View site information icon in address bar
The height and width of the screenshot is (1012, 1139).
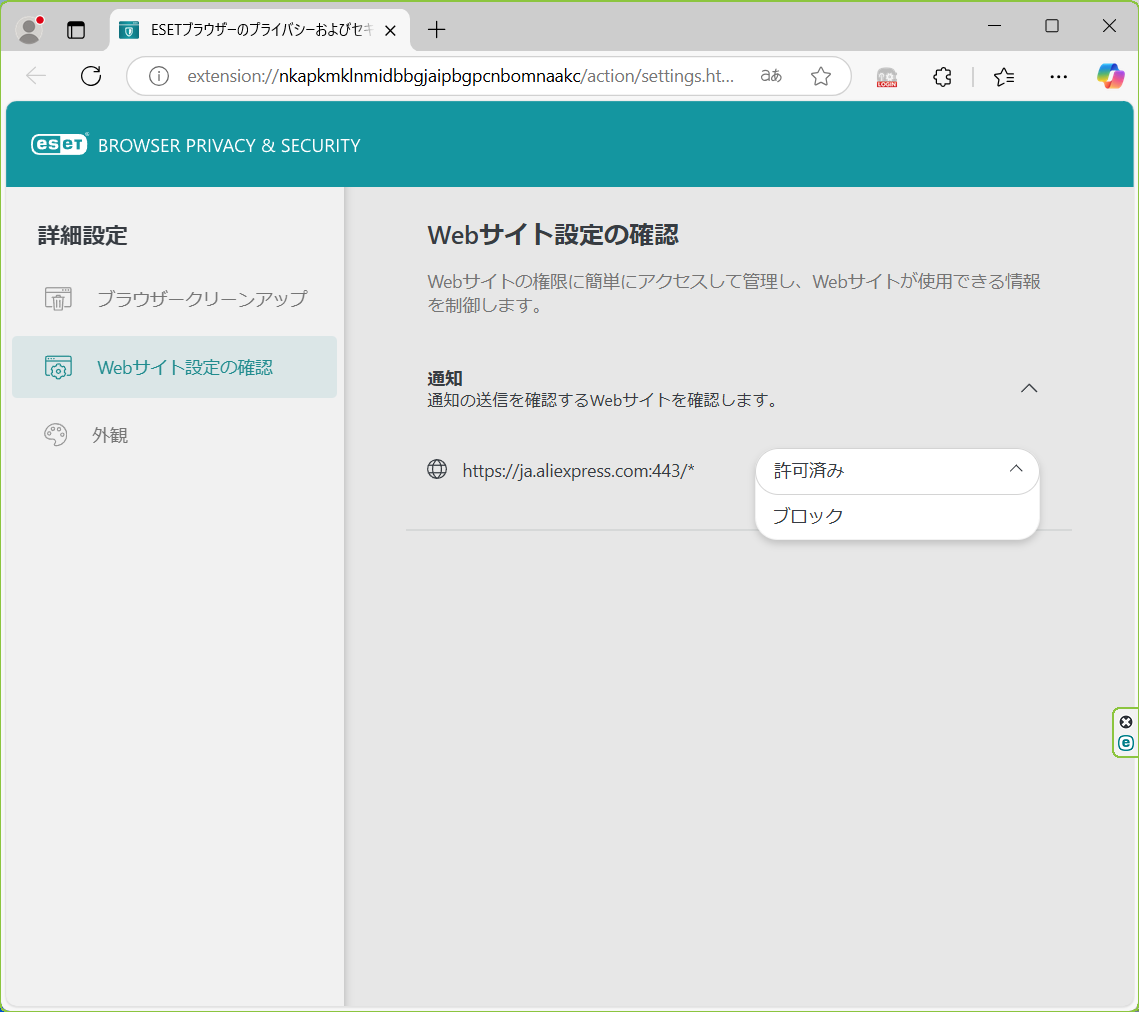[x=158, y=76]
